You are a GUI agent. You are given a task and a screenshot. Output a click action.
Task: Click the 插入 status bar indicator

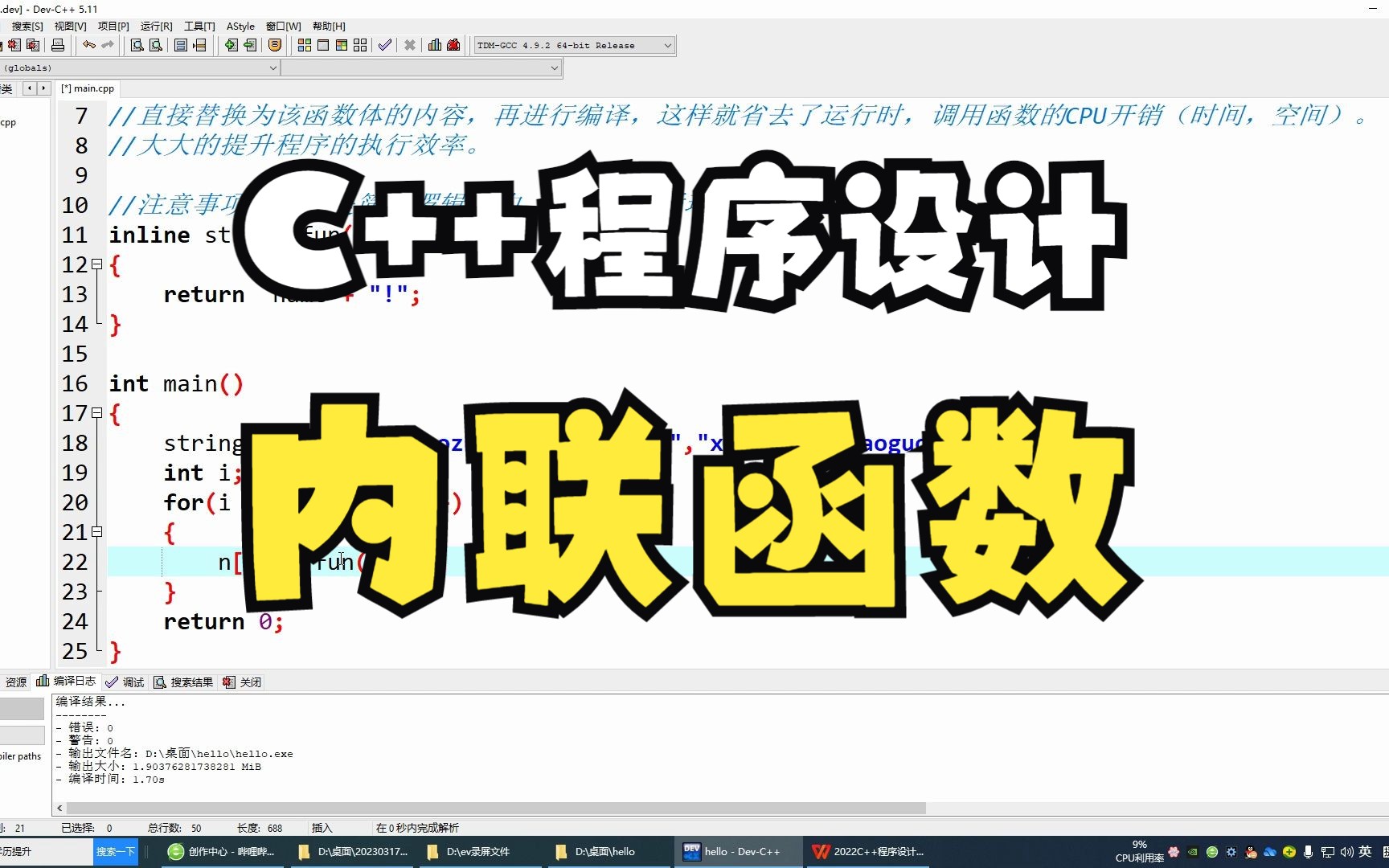[x=322, y=828]
